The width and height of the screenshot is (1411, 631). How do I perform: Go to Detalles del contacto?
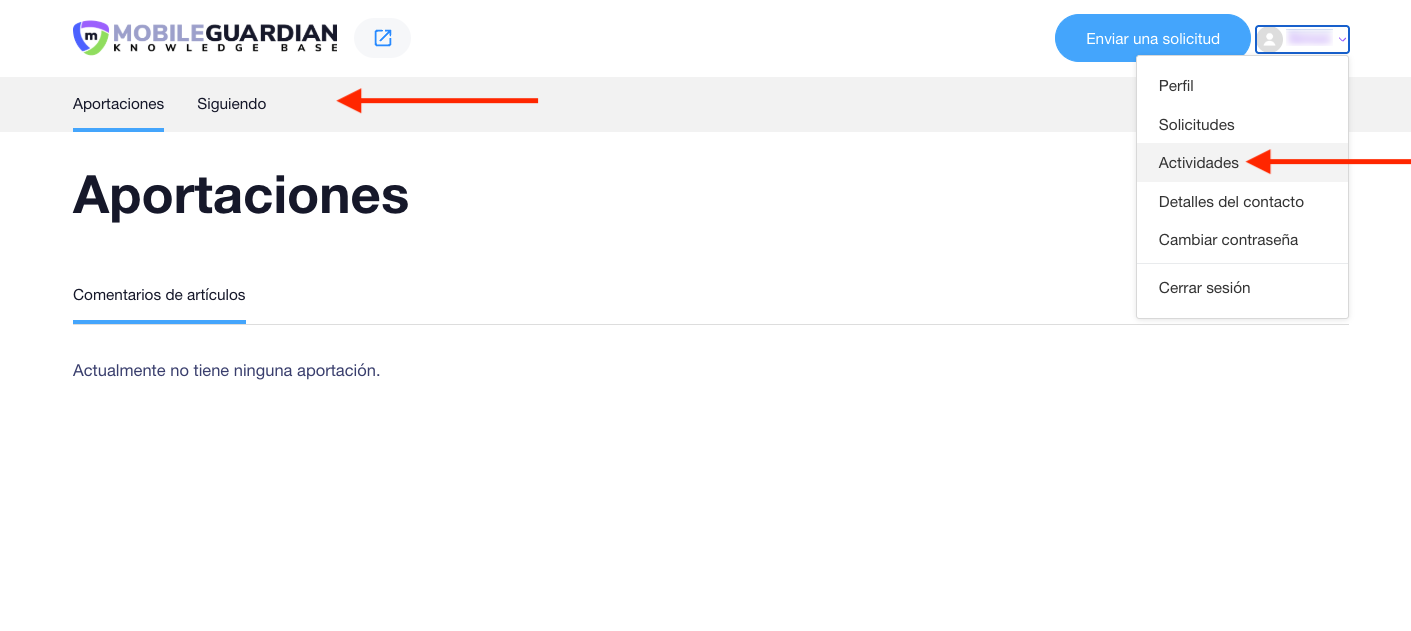coord(1231,202)
